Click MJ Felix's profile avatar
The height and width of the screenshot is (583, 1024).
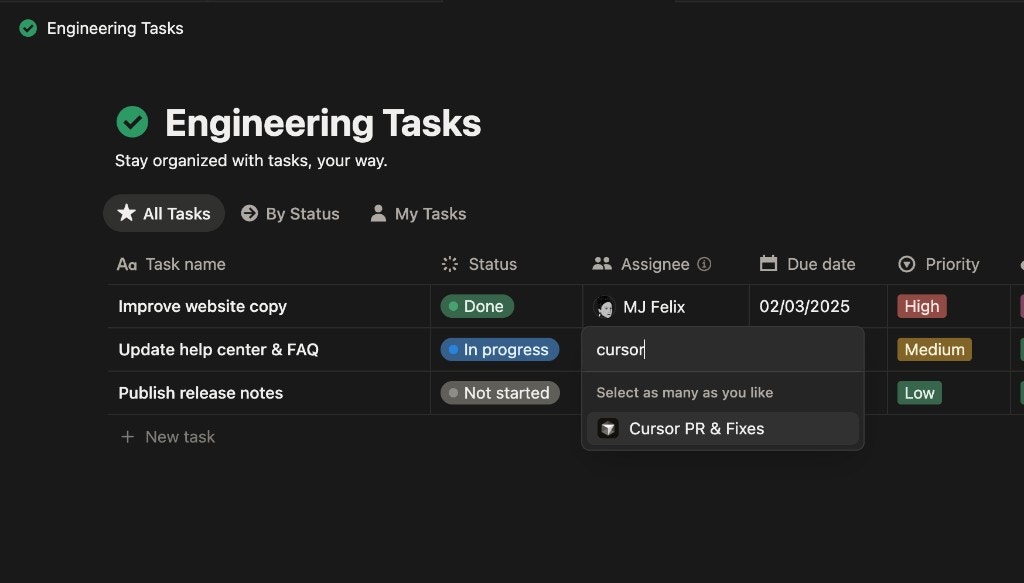pyautogui.click(x=604, y=306)
